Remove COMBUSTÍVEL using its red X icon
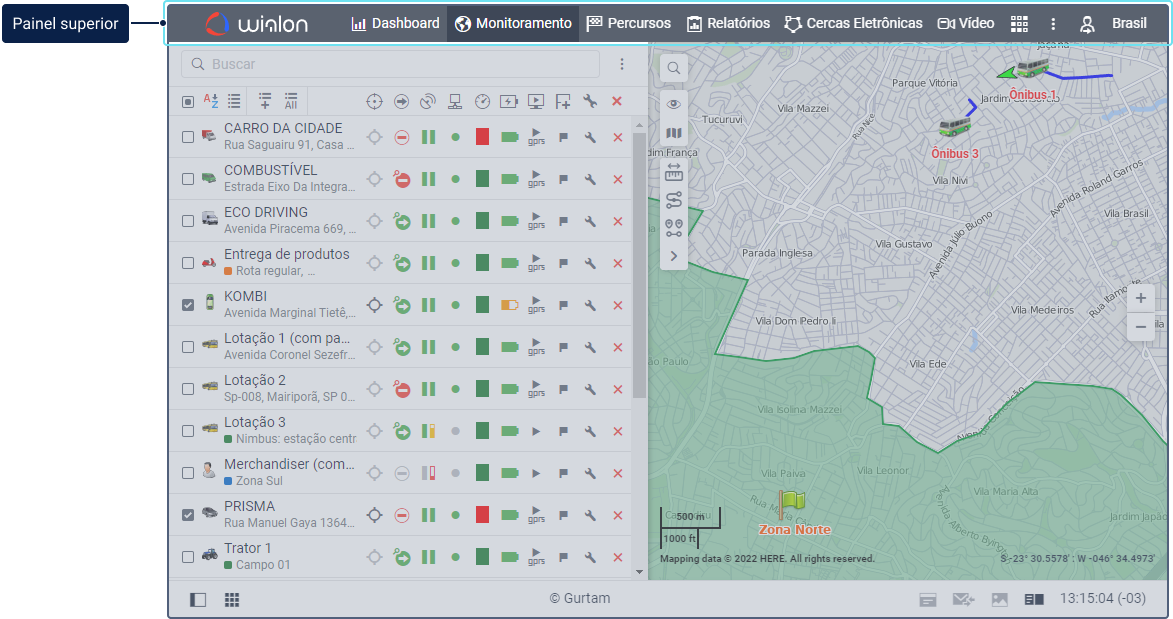The image size is (1173, 619). click(617, 179)
